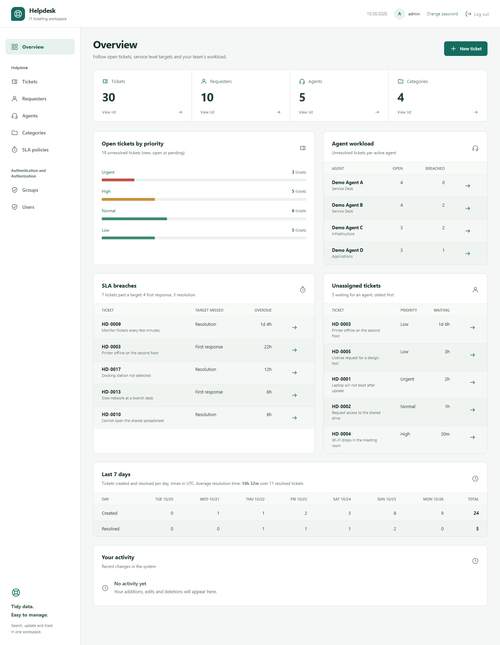Open HD-0017 arrow in SLA breaches
Viewport: 500px width, 645px height.
point(294,373)
